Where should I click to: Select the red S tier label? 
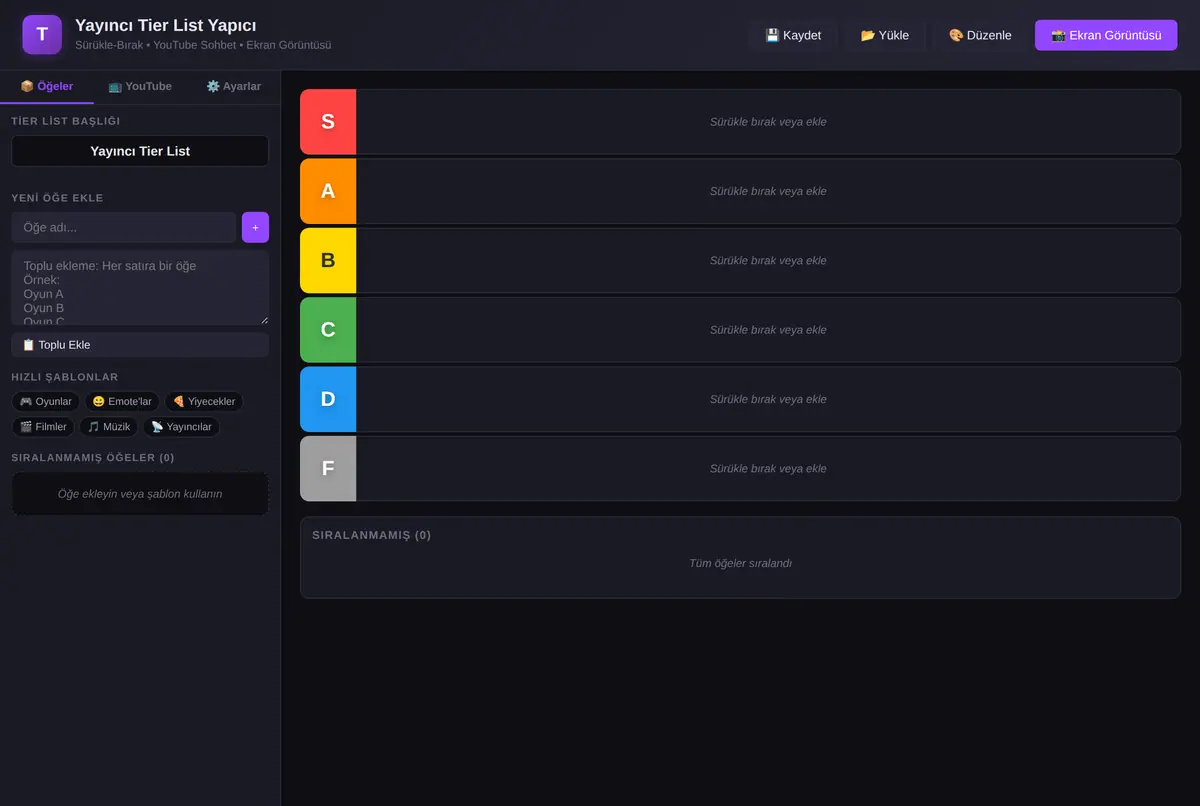[328, 122]
